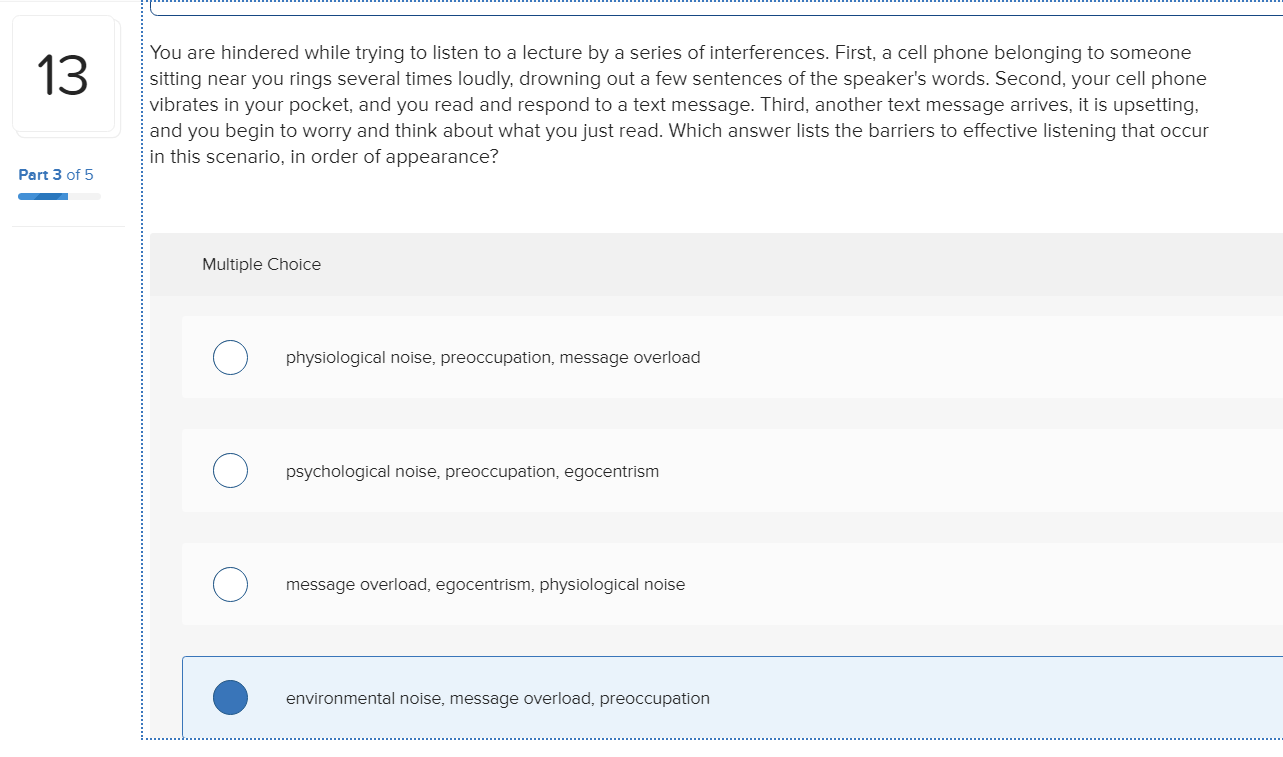Click the Part 3 of 5 label
This screenshot has height=757, width=1283.
point(55,174)
